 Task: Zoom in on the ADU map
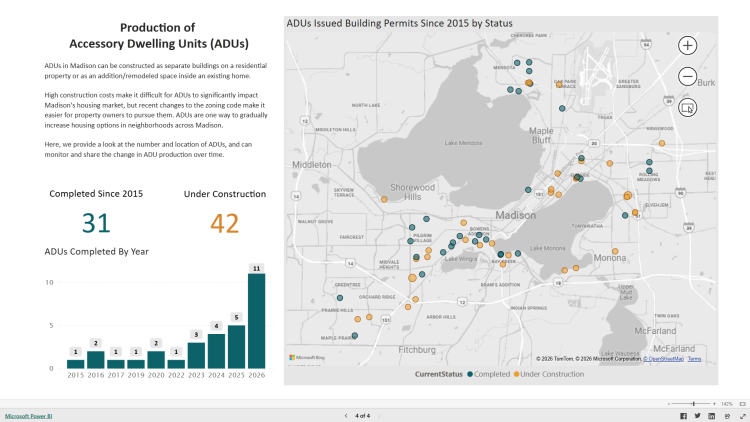pos(687,45)
